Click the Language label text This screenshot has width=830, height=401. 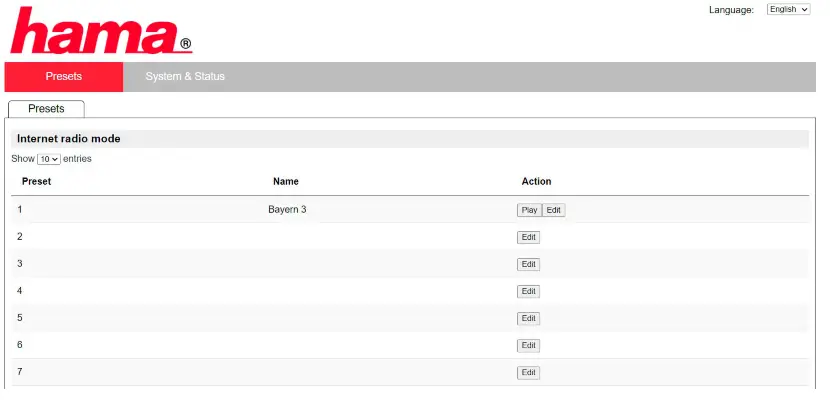pos(731,10)
